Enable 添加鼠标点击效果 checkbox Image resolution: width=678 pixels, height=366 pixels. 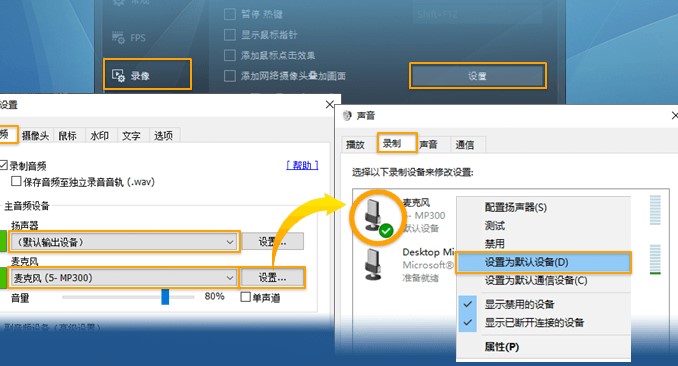[230, 55]
